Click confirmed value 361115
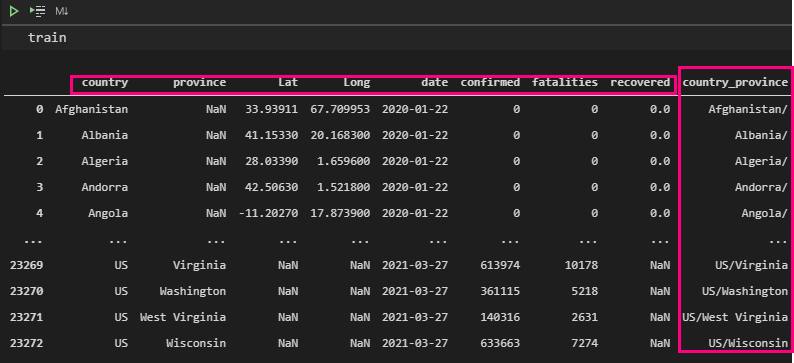This screenshot has width=794, height=363. (500, 291)
